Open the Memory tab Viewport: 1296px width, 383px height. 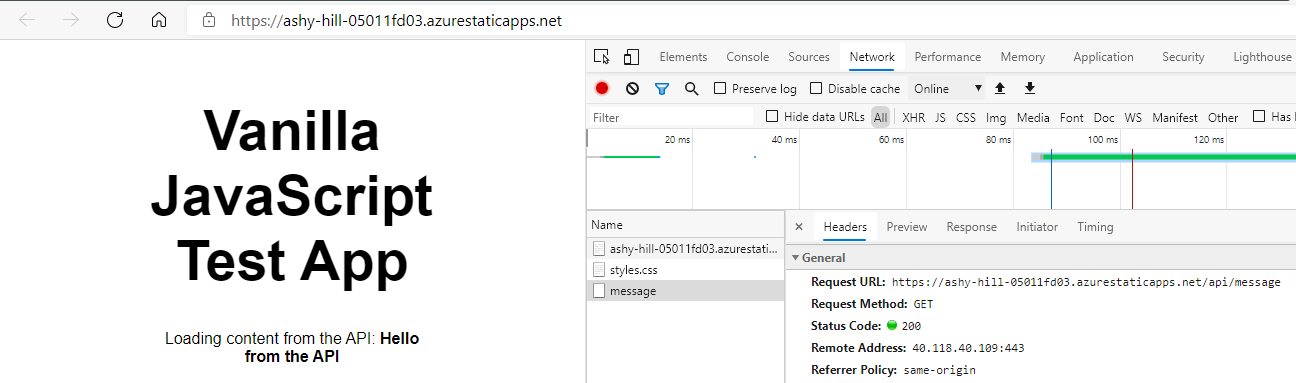tap(1023, 57)
